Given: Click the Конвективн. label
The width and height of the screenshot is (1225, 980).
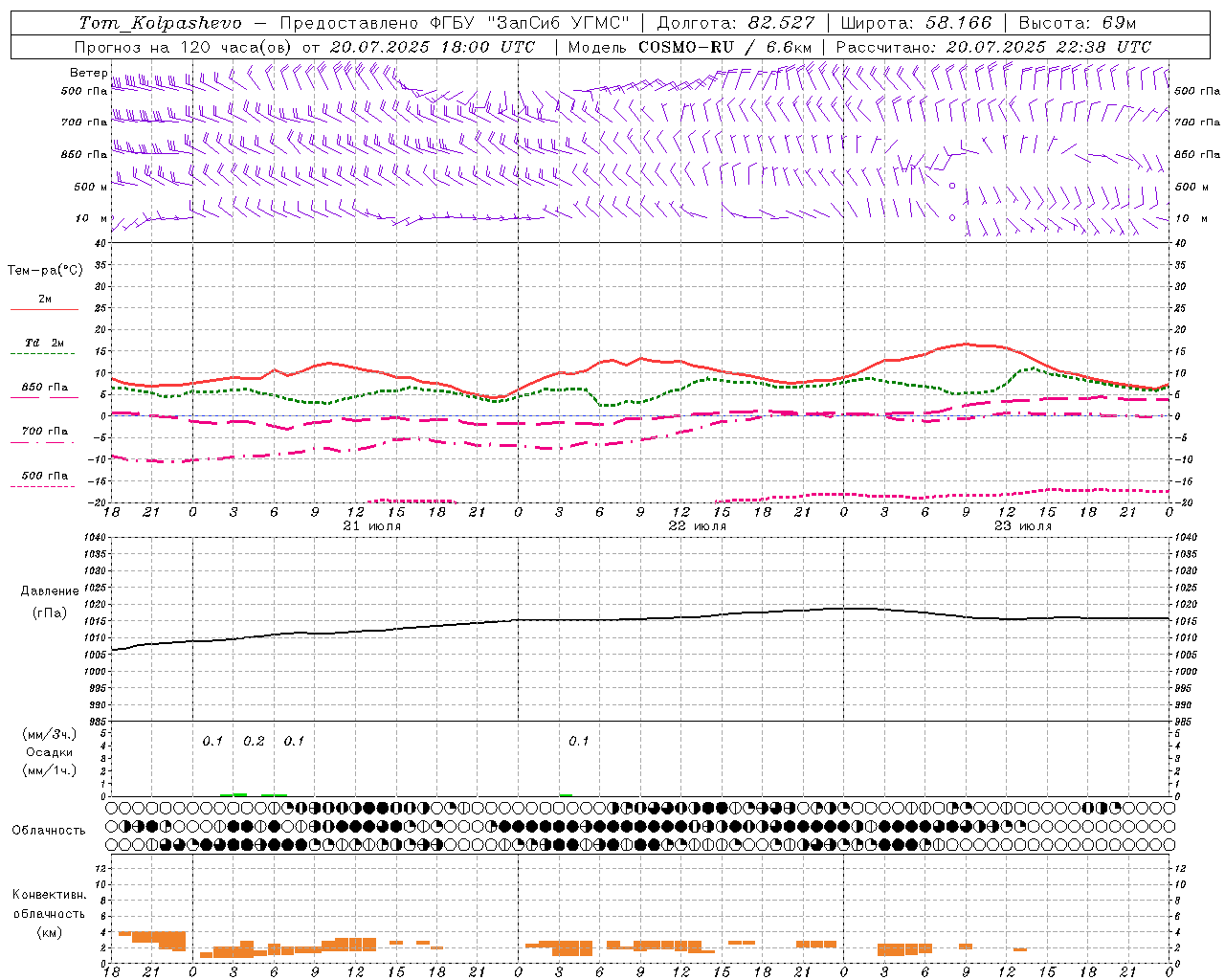Looking at the screenshot, I should click(x=50, y=895).
